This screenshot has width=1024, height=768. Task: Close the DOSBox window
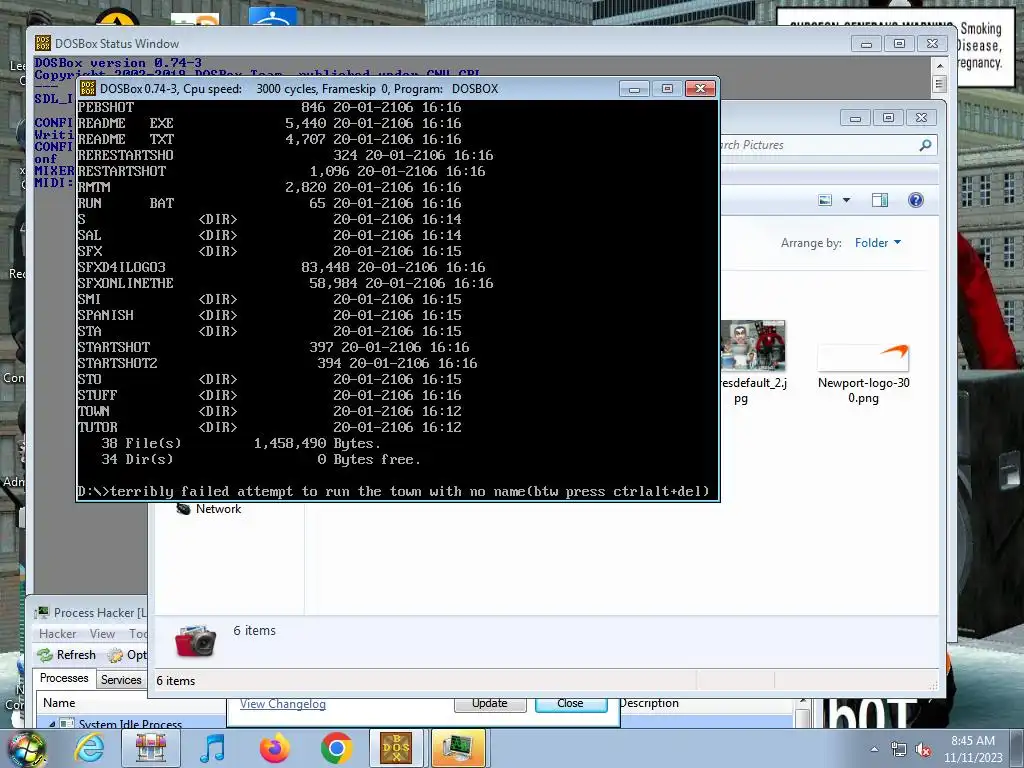click(700, 89)
